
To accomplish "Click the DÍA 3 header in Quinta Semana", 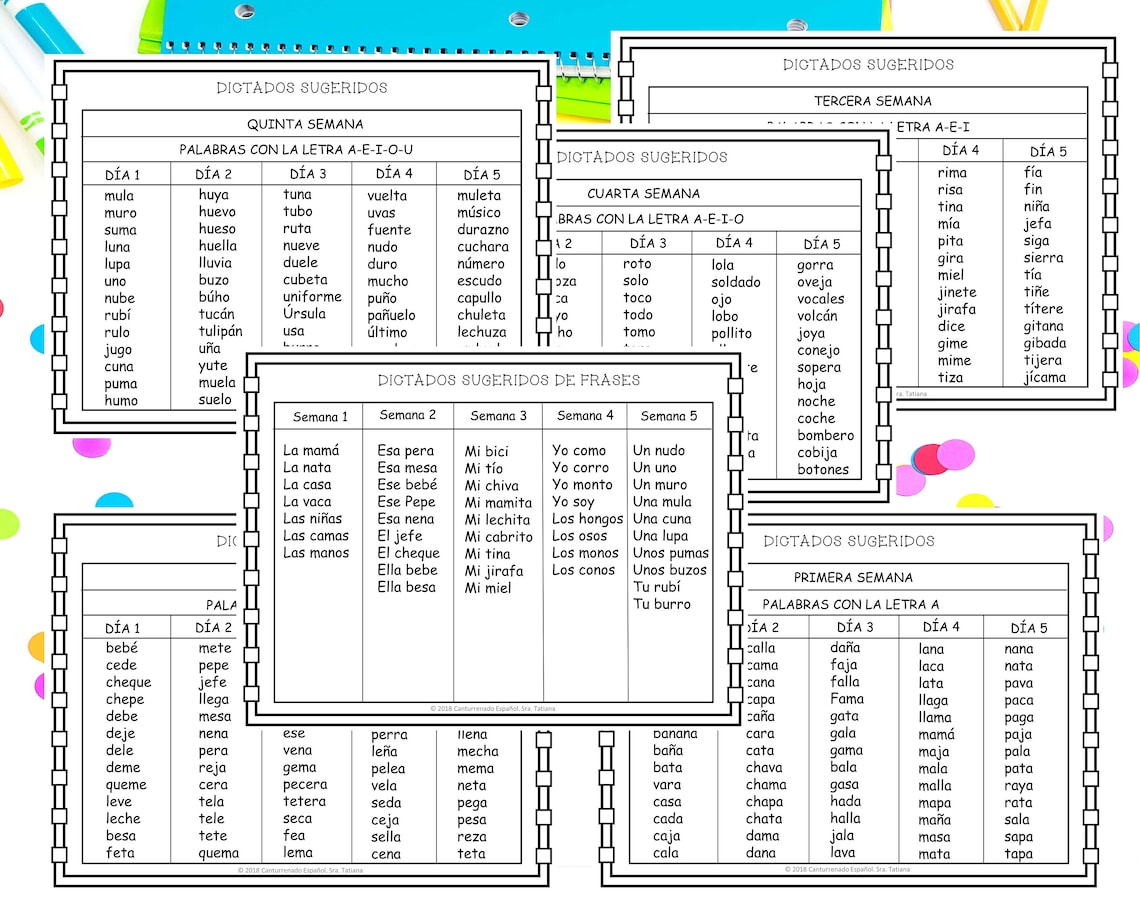I will pyautogui.click(x=308, y=174).
